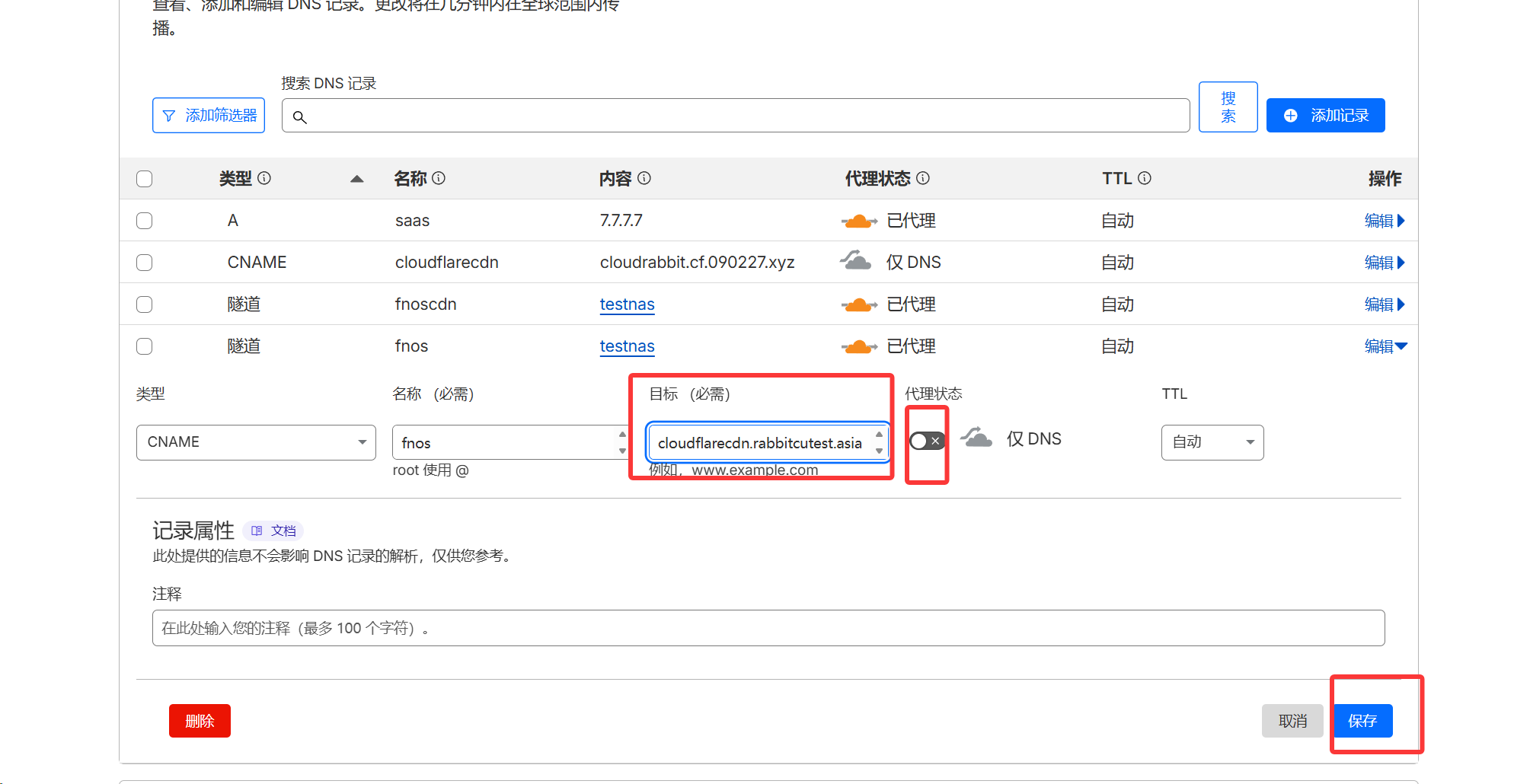Expand 编辑 for the cloudflarecdn record

pos(1384,263)
